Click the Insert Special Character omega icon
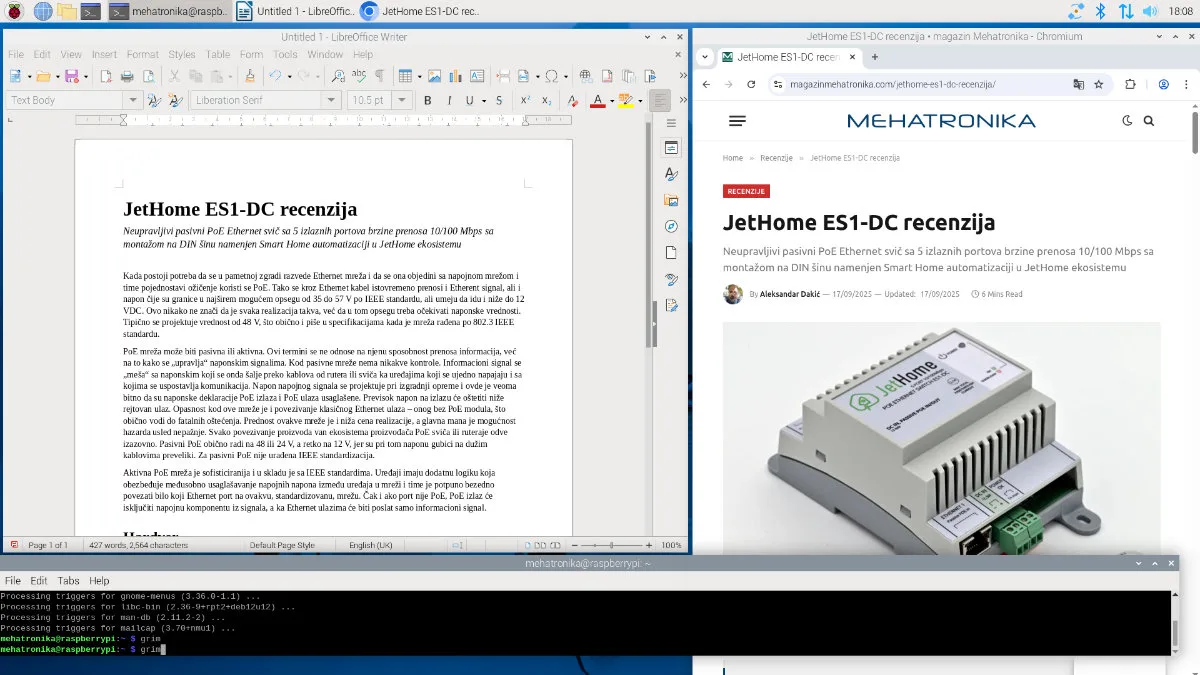 pyautogui.click(x=551, y=76)
